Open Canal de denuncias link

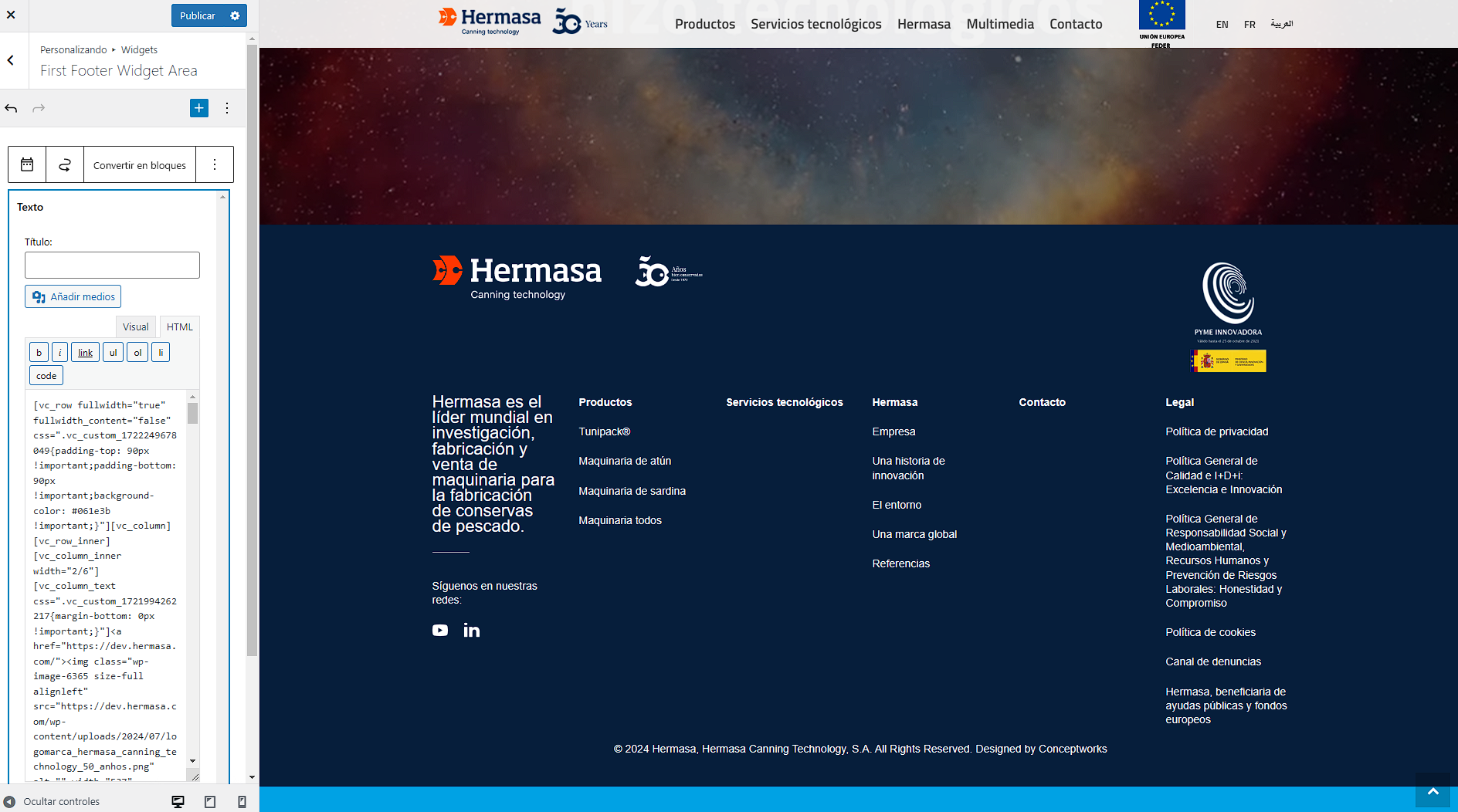(1213, 661)
